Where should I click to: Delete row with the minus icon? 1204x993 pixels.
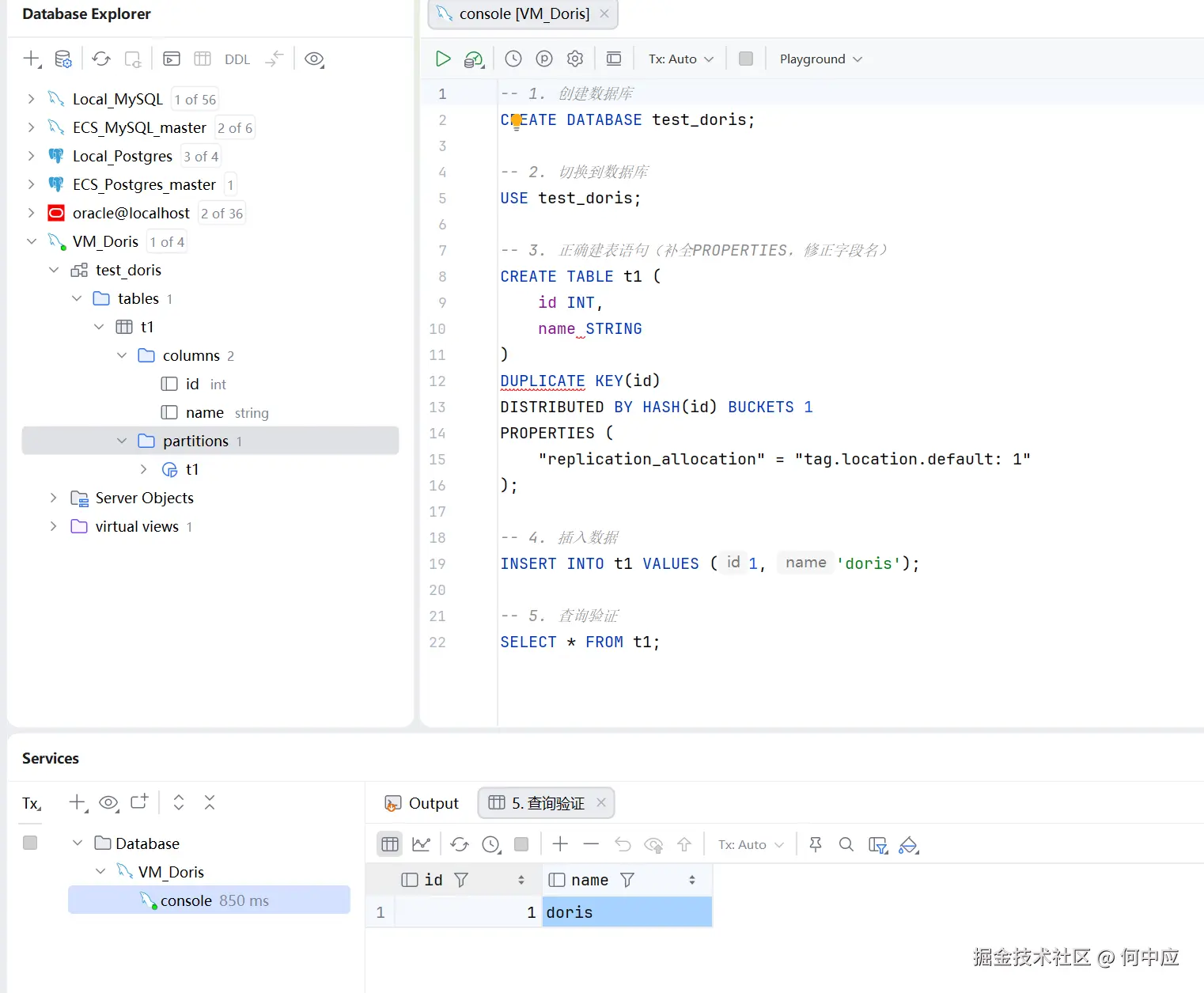[591, 844]
